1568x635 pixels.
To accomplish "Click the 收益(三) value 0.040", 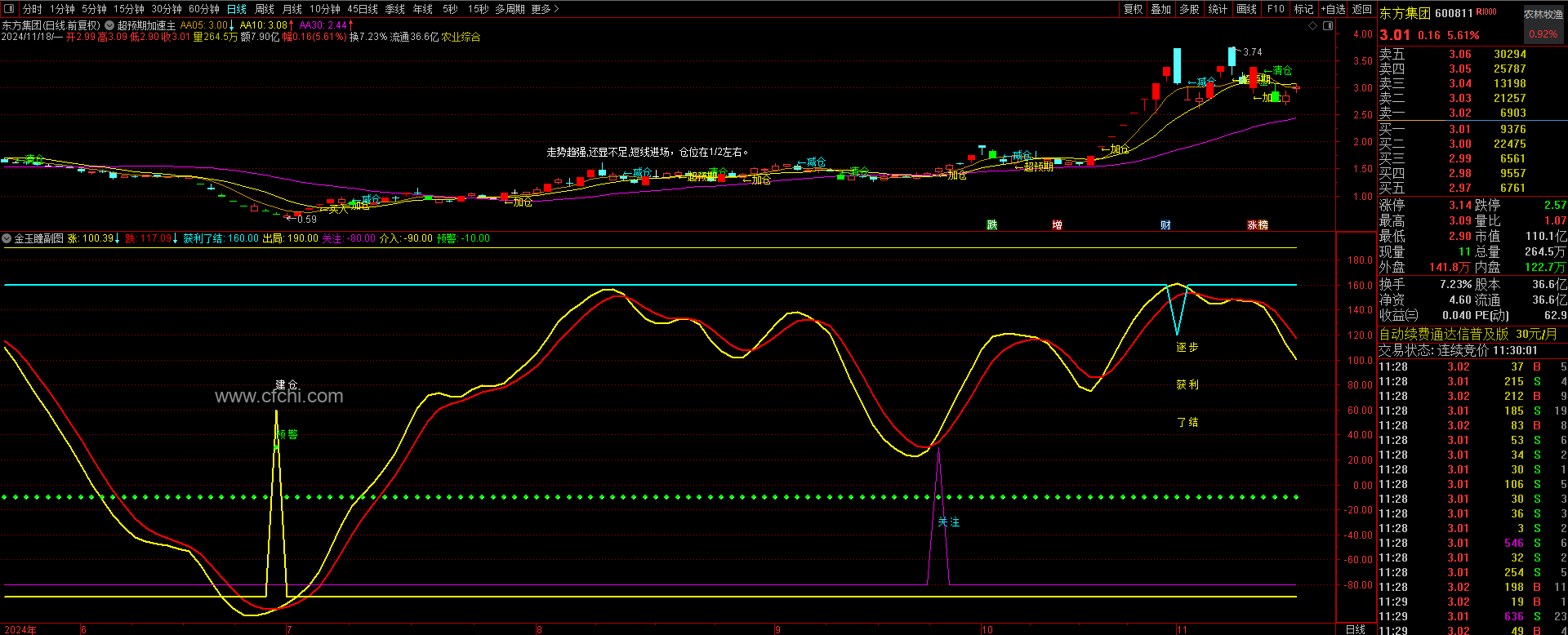I will [x=1457, y=315].
